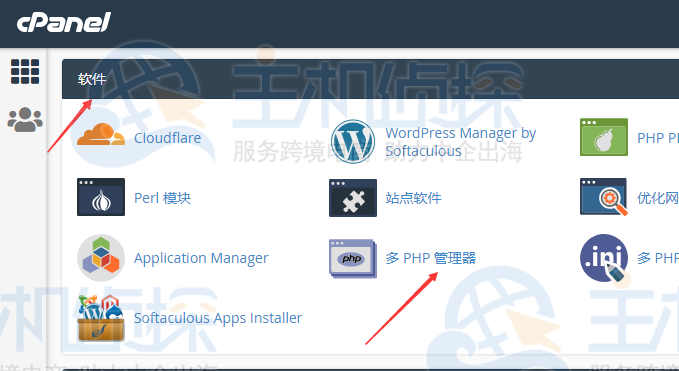
Task: Open the 优化网站 link text
Action: (658, 198)
